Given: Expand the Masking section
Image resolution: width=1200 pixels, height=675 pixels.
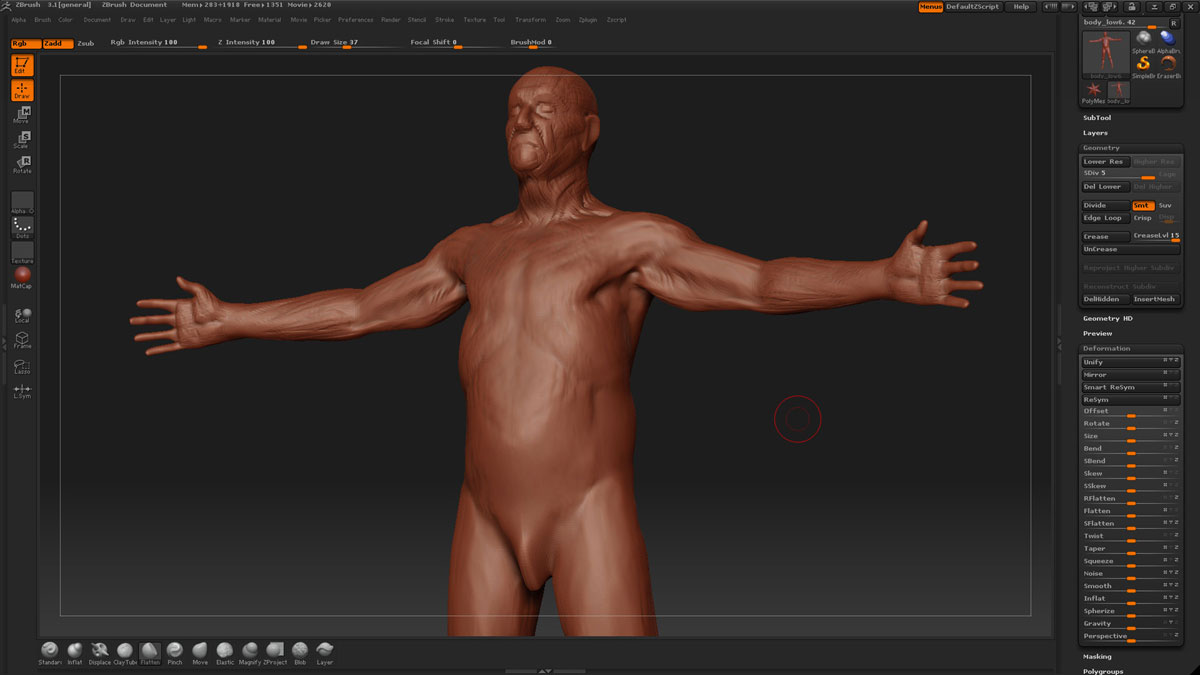Looking at the screenshot, I should (1097, 657).
